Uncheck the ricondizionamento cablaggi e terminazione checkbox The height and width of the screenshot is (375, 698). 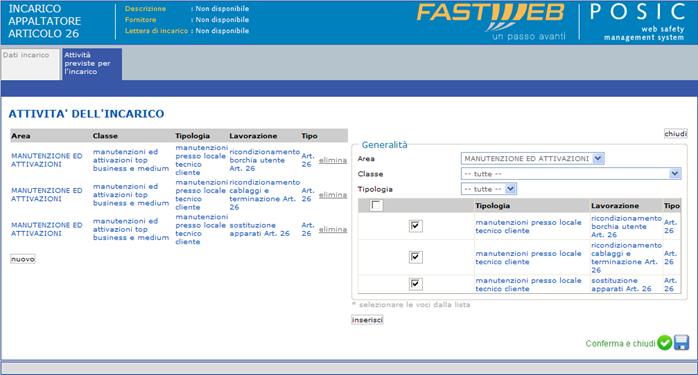pyautogui.click(x=415, y=257)
